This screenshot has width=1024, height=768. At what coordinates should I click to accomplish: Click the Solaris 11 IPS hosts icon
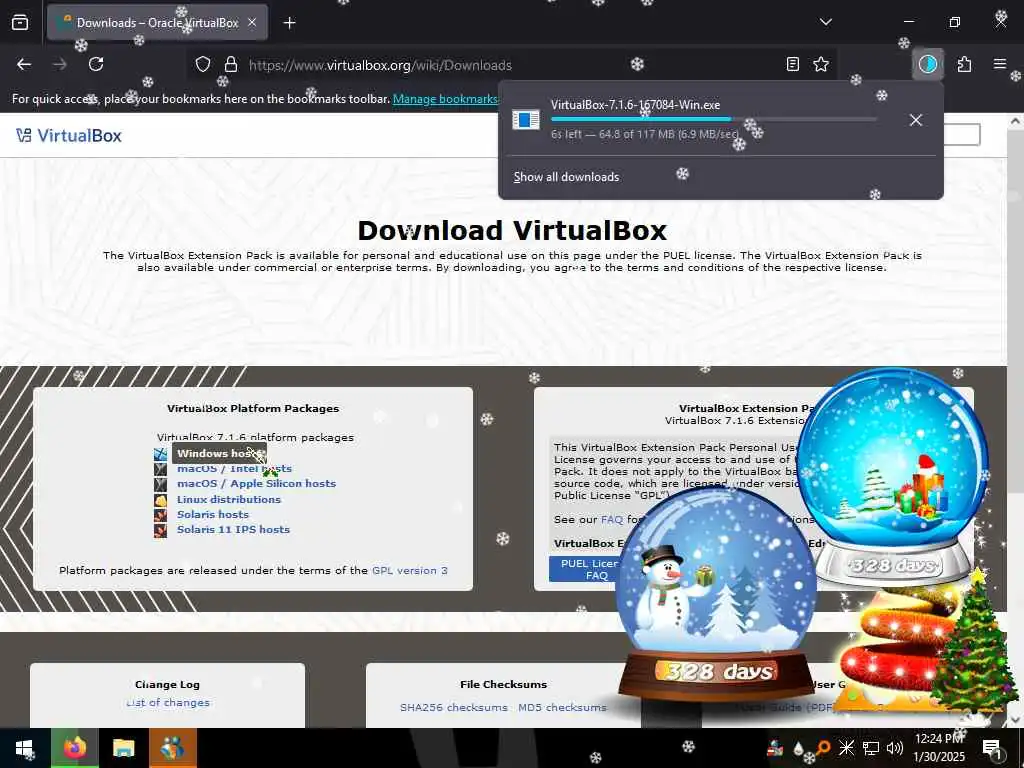(161, 530)
